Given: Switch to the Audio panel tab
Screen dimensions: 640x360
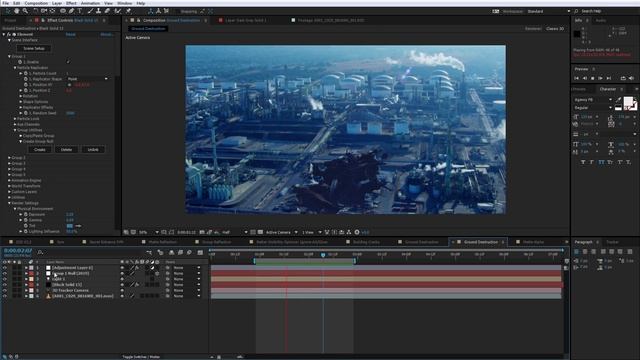Looking at the screenshot, I should [x=600, y=20].
